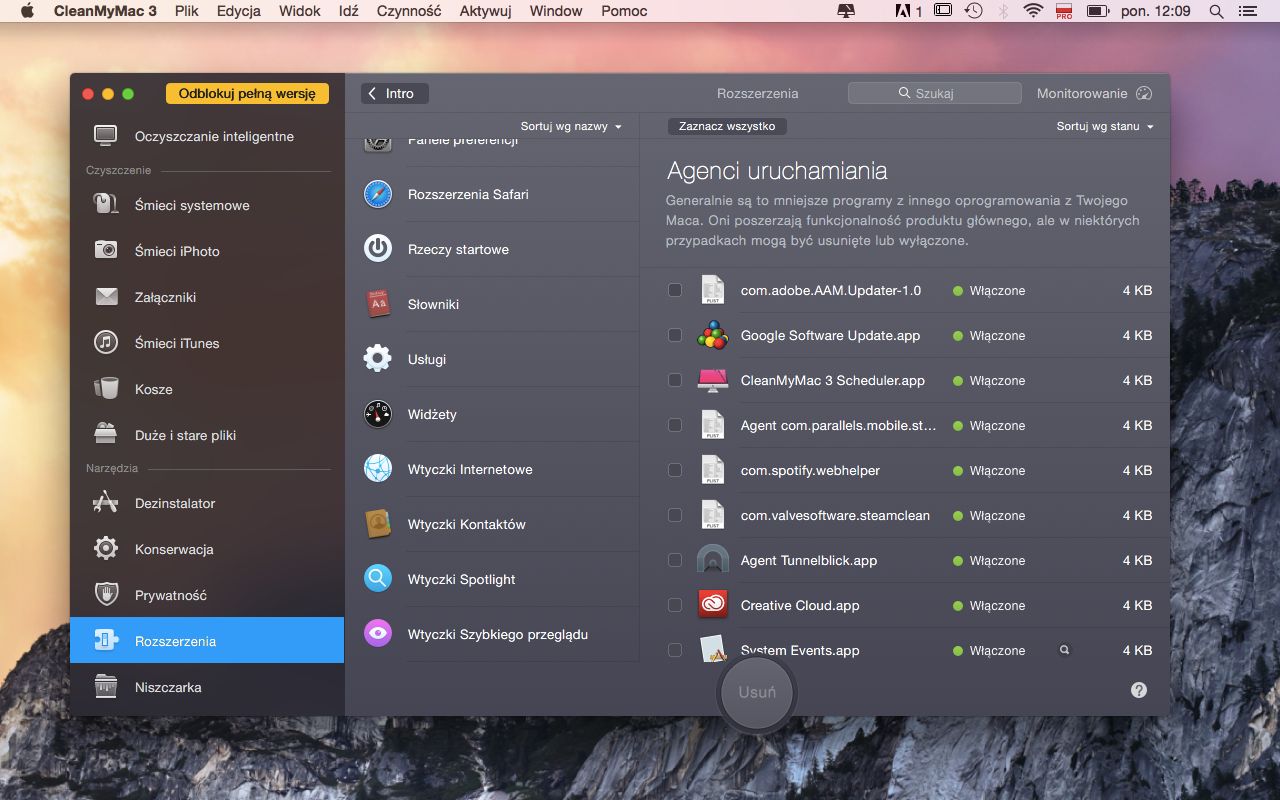Select Duże i stare pliki icon

pyautogui.click(x=105, y=434)
